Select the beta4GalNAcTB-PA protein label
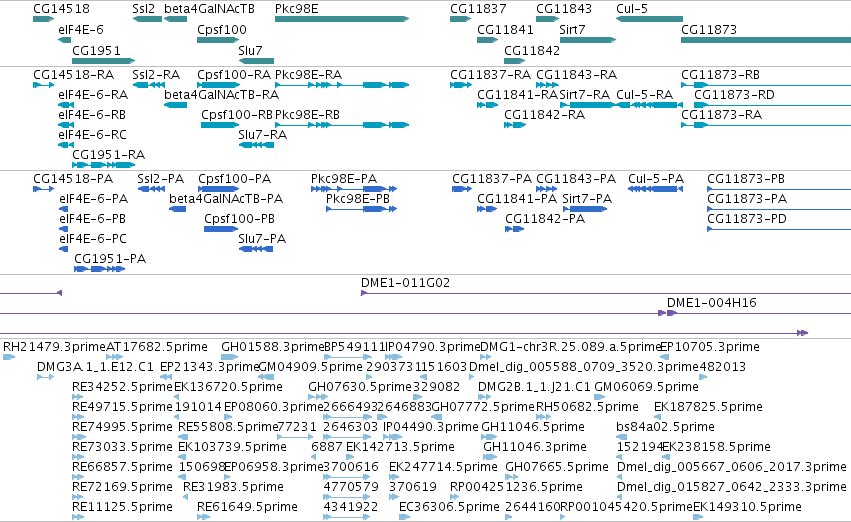Screen dimensions: 851x522 [226, 199]
